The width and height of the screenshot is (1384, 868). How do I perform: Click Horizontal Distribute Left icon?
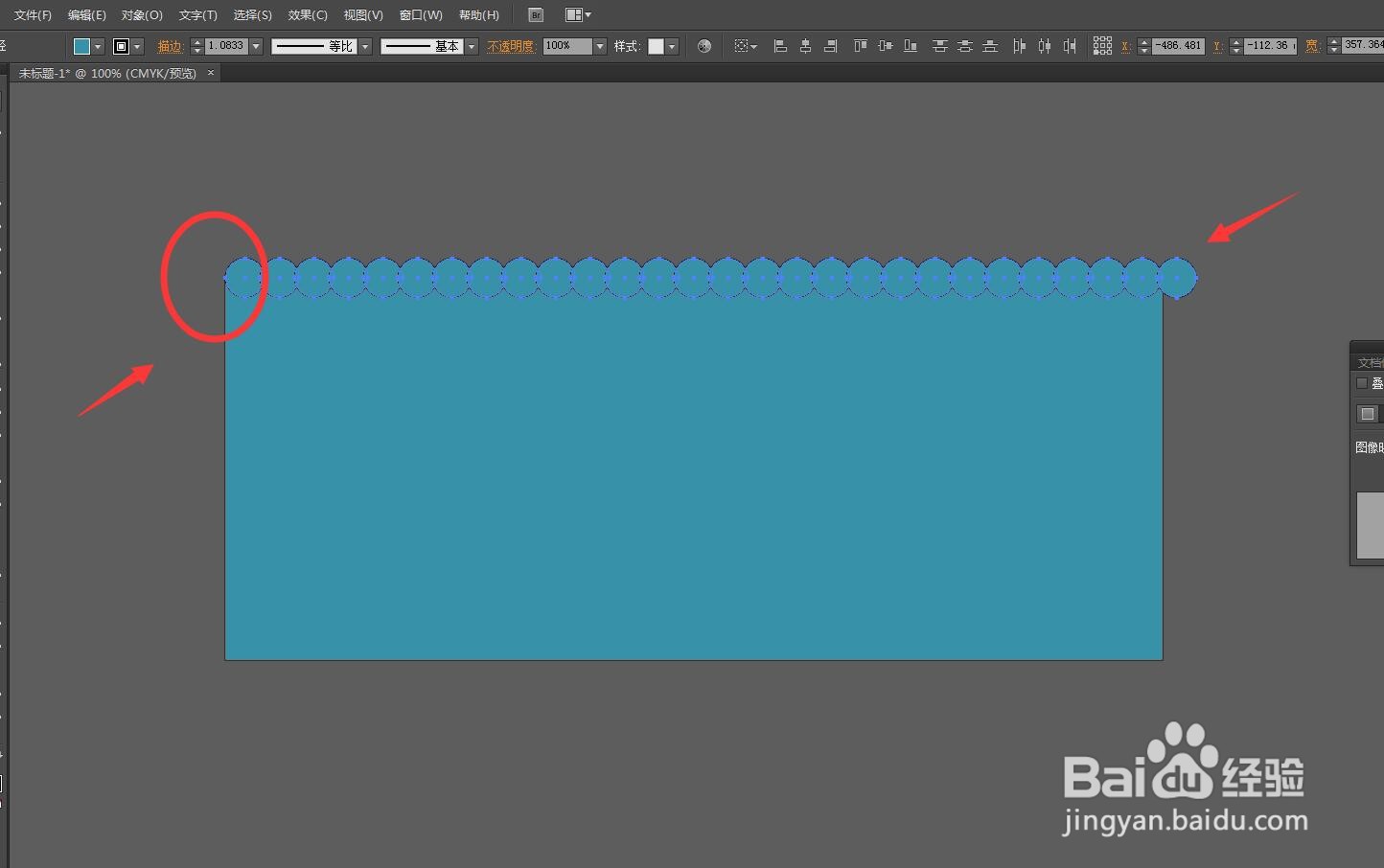1019,46
